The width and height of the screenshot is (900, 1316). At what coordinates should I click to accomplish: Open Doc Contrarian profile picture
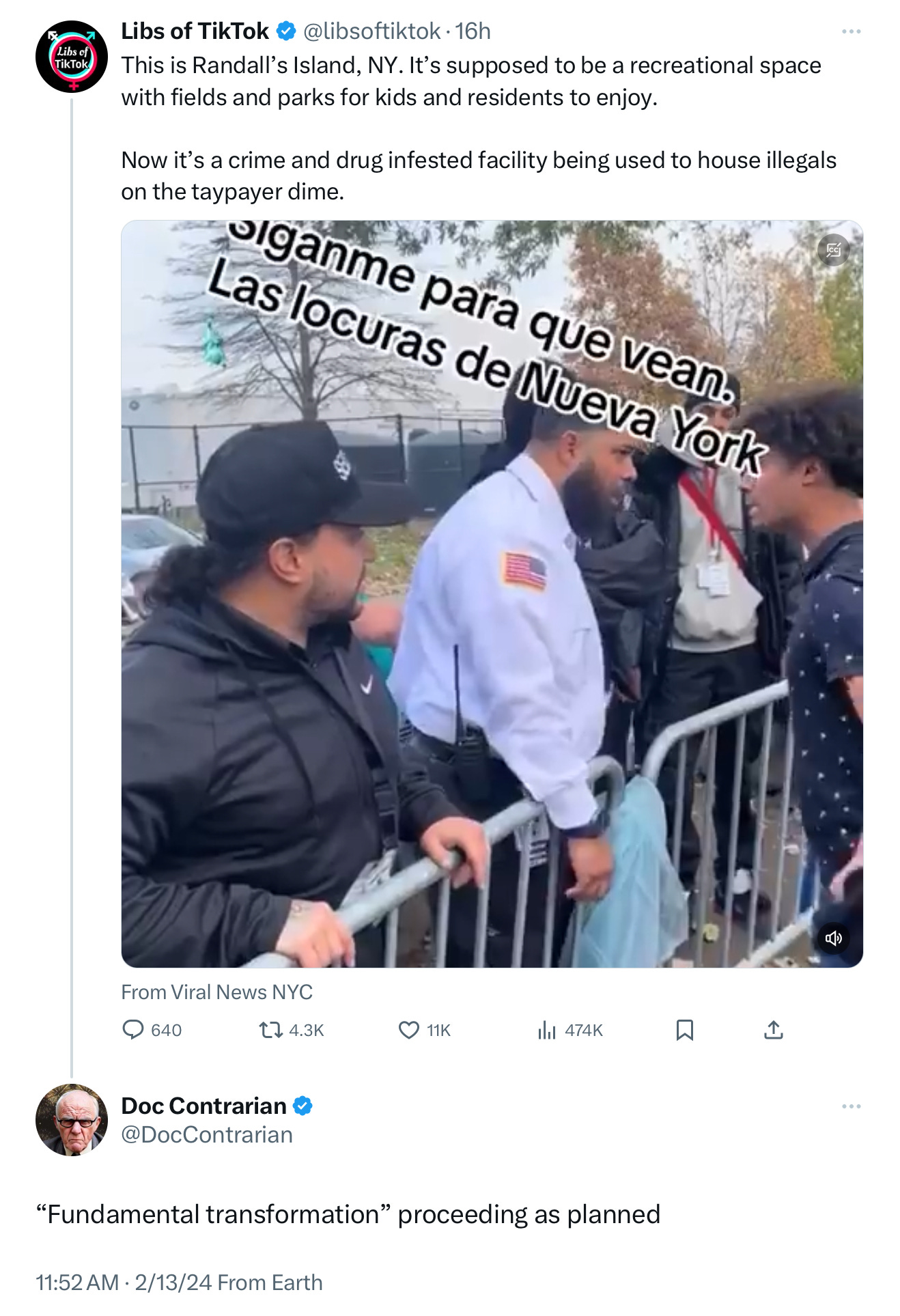72,1120
